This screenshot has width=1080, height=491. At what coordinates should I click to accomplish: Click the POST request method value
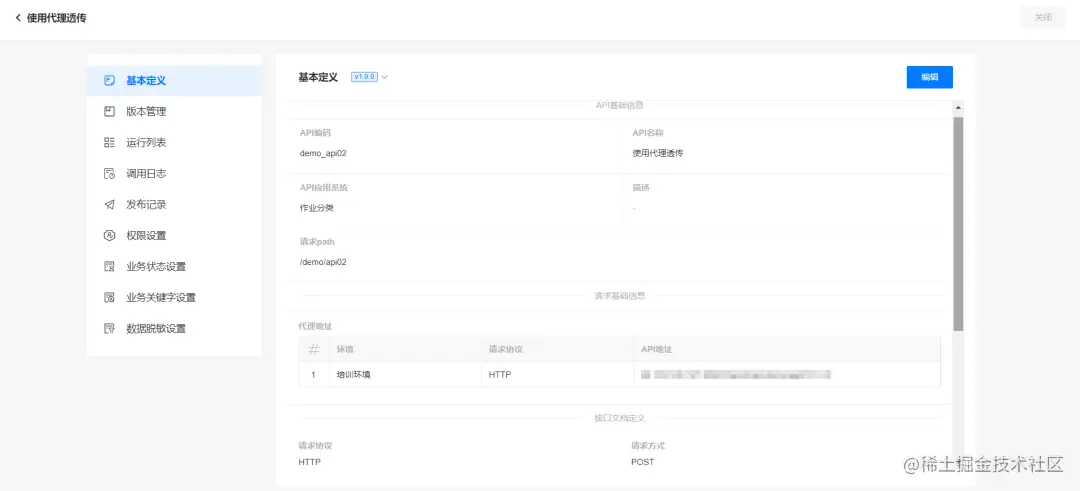tap(643, 462)
